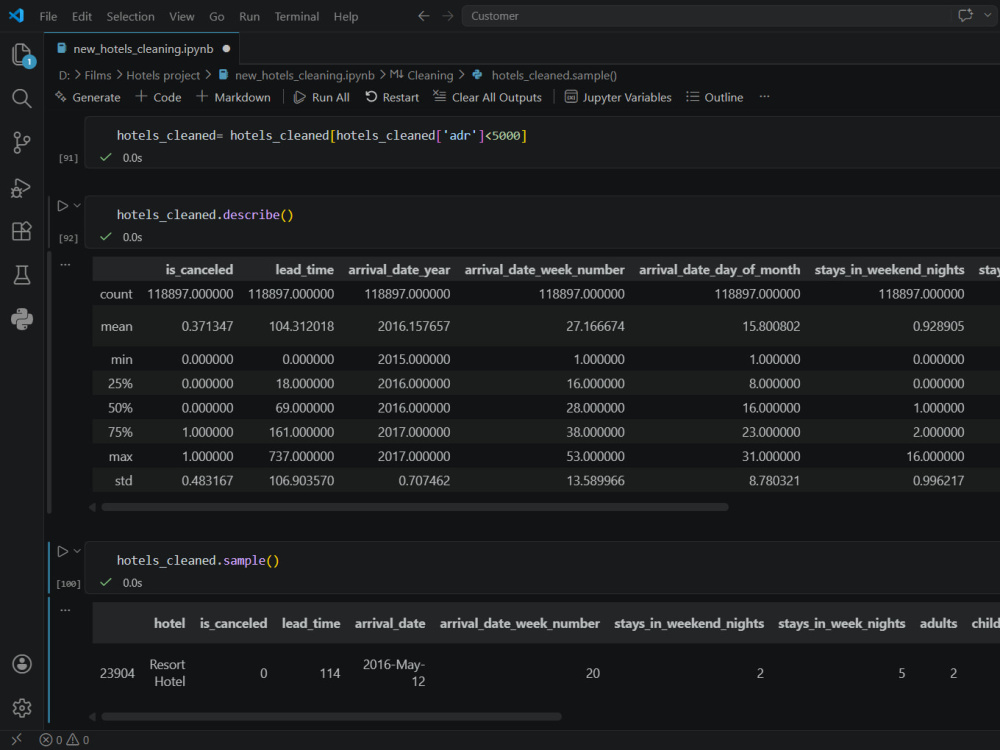1000x750 pixels.
Task: Open the View menu
Action: [x=182, y=17]
